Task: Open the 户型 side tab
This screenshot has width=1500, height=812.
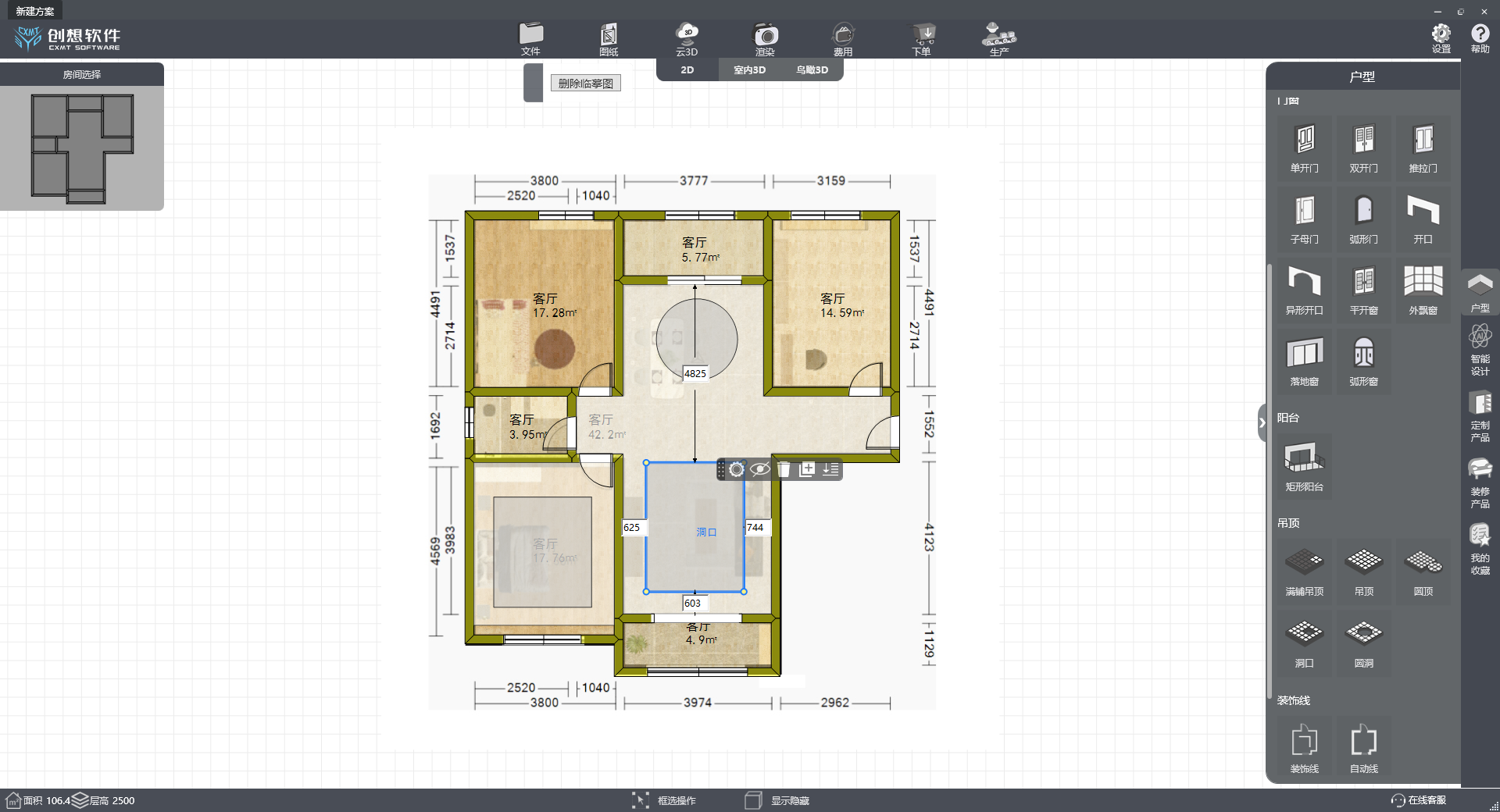Action: click(x=1480, y=292)
